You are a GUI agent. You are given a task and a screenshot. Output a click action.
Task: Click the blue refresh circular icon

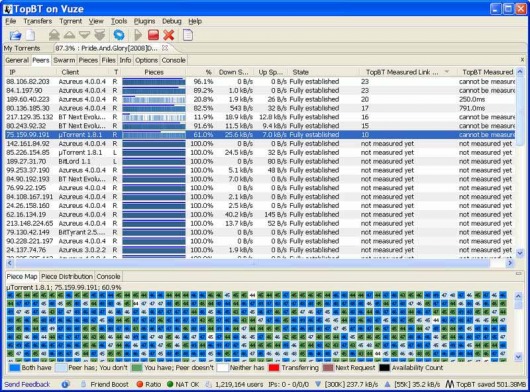[x=119, y=35]
